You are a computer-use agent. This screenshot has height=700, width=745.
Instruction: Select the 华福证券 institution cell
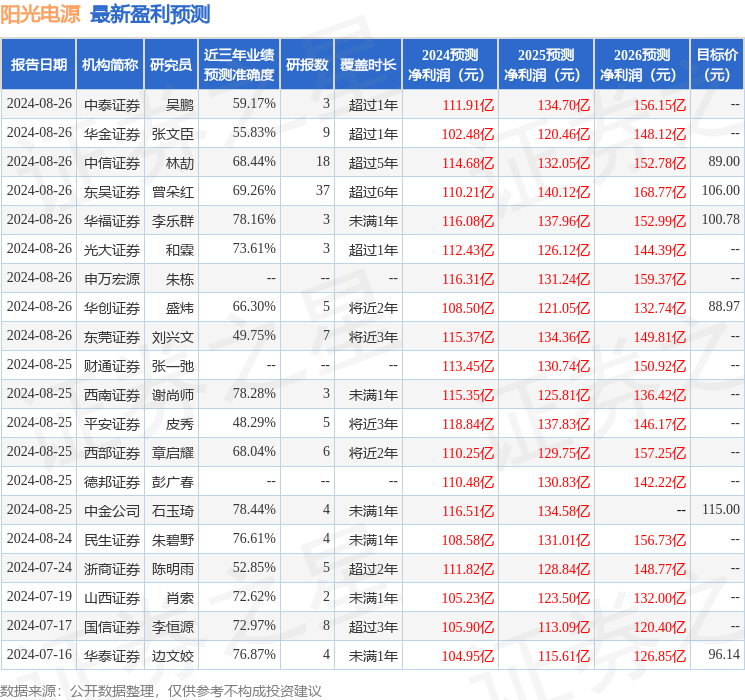coord(112,221)
